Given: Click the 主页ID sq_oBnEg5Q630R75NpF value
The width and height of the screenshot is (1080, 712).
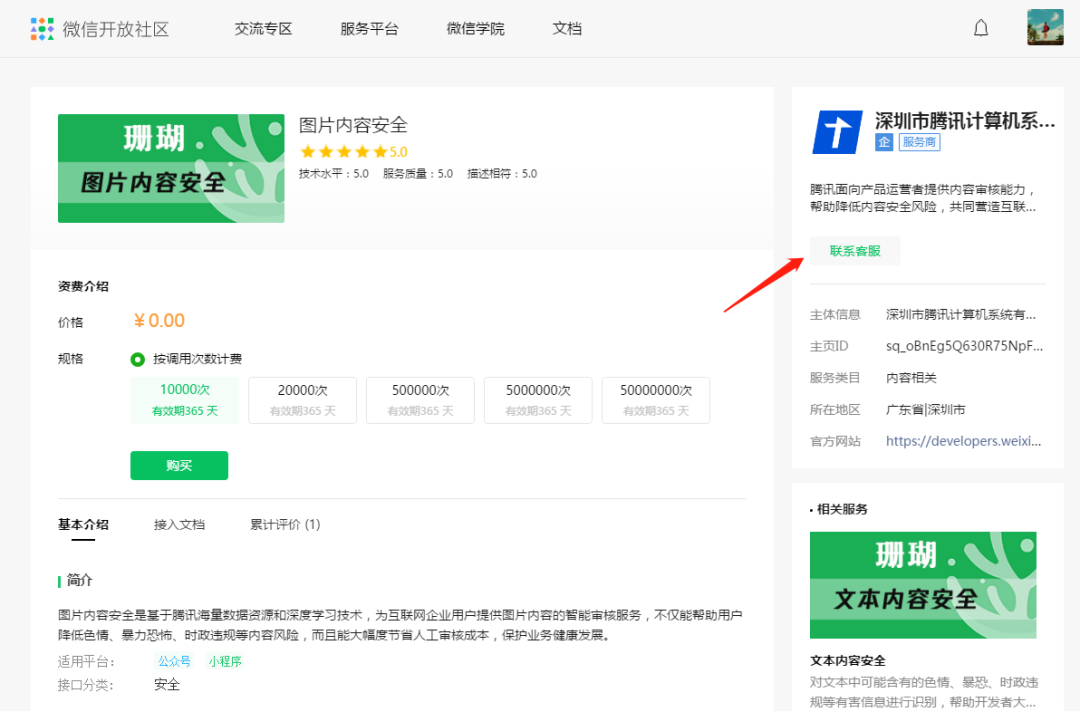Looking at the screenshot, I should [964, 346].
